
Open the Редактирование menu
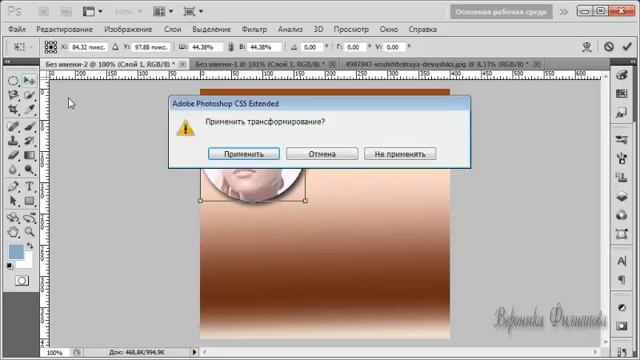coord(64,29)
